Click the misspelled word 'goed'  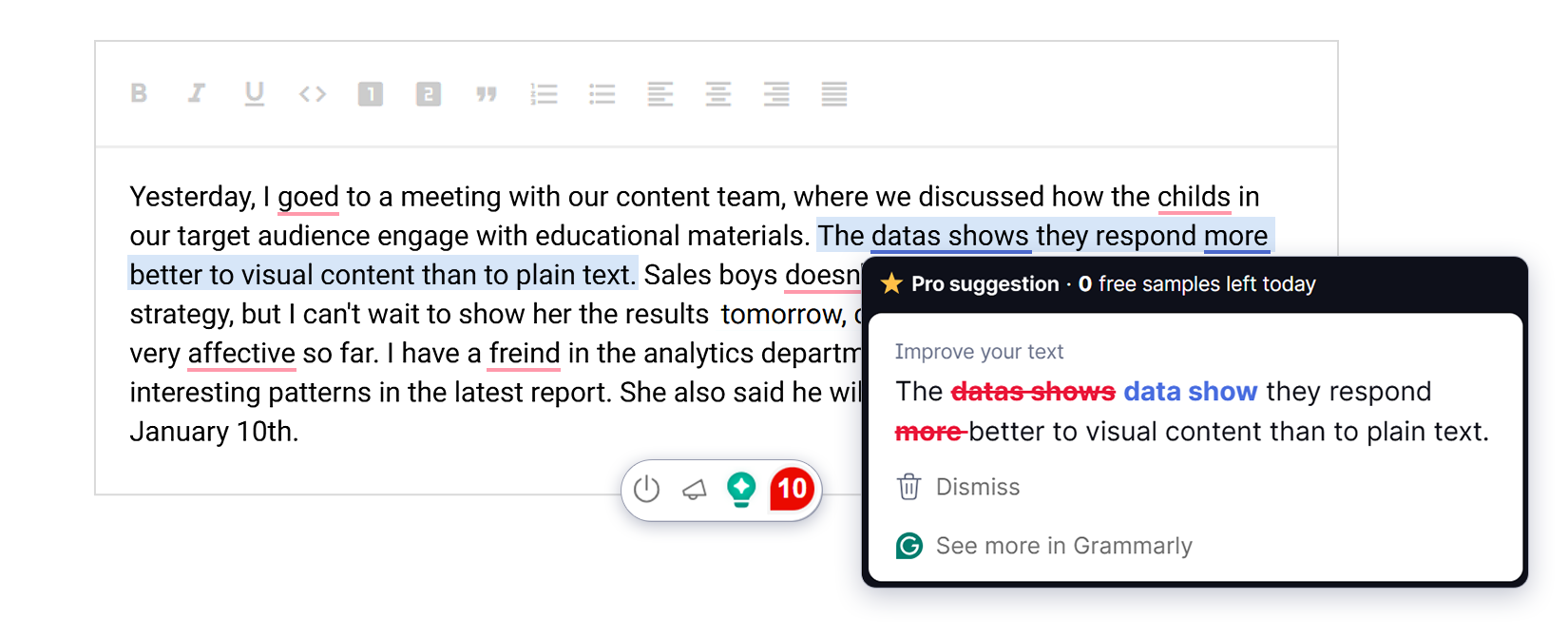308,198
